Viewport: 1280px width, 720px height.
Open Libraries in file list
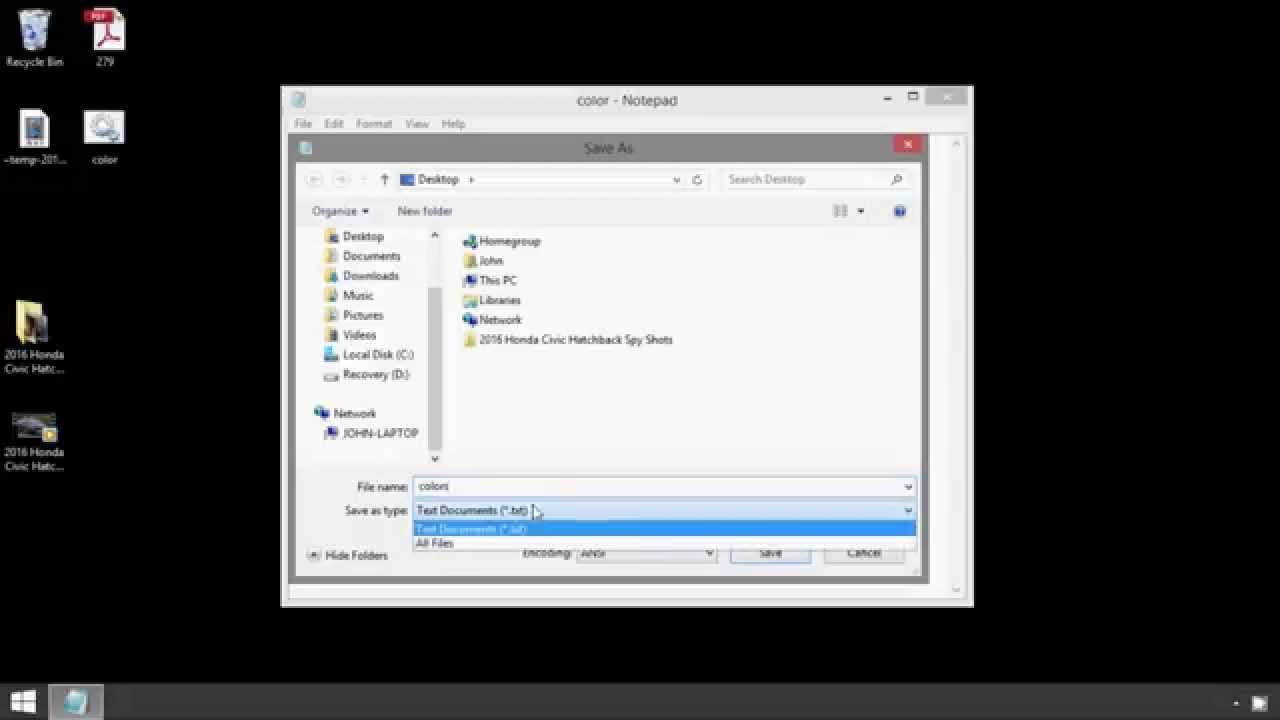(491, 300)
